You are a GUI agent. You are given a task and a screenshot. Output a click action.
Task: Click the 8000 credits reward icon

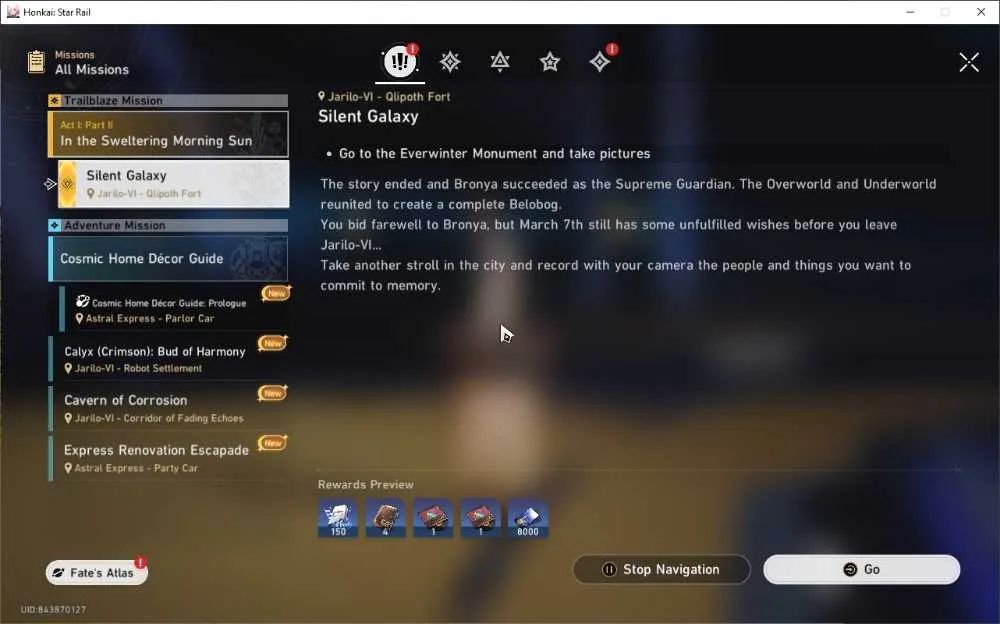click(x=527, y=518)
